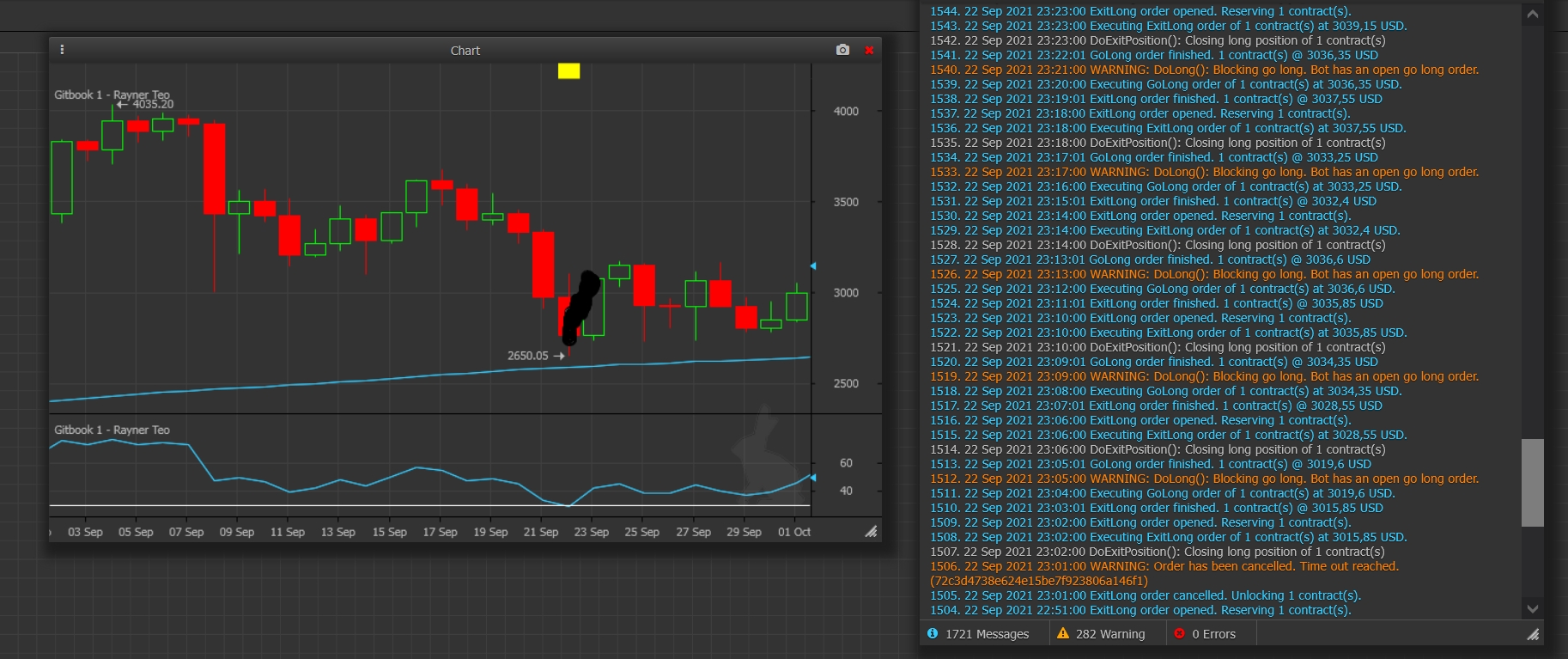Click the log panel scrollbar thumb

point(1532,482)
